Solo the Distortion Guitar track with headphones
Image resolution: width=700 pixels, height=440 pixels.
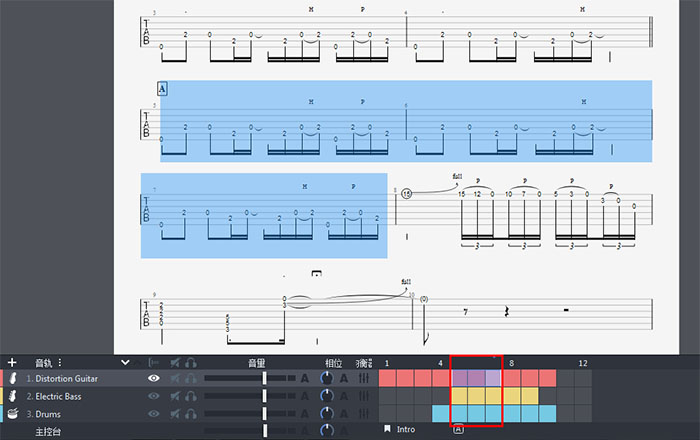(x=190, y=379)
